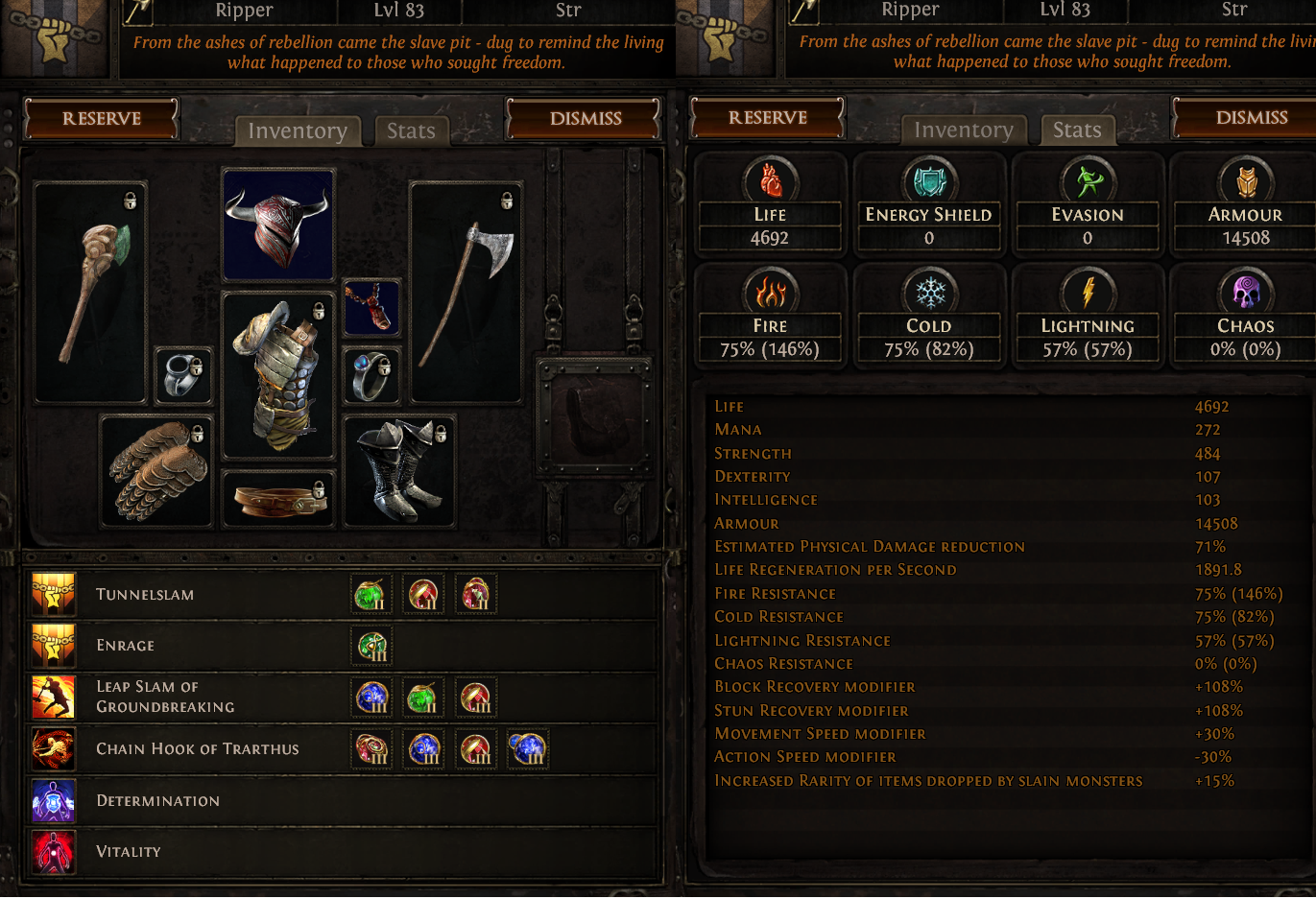Click the first support gem on Tunnelslam
Screen dimensions: 1316x899
tap(371, 595)
